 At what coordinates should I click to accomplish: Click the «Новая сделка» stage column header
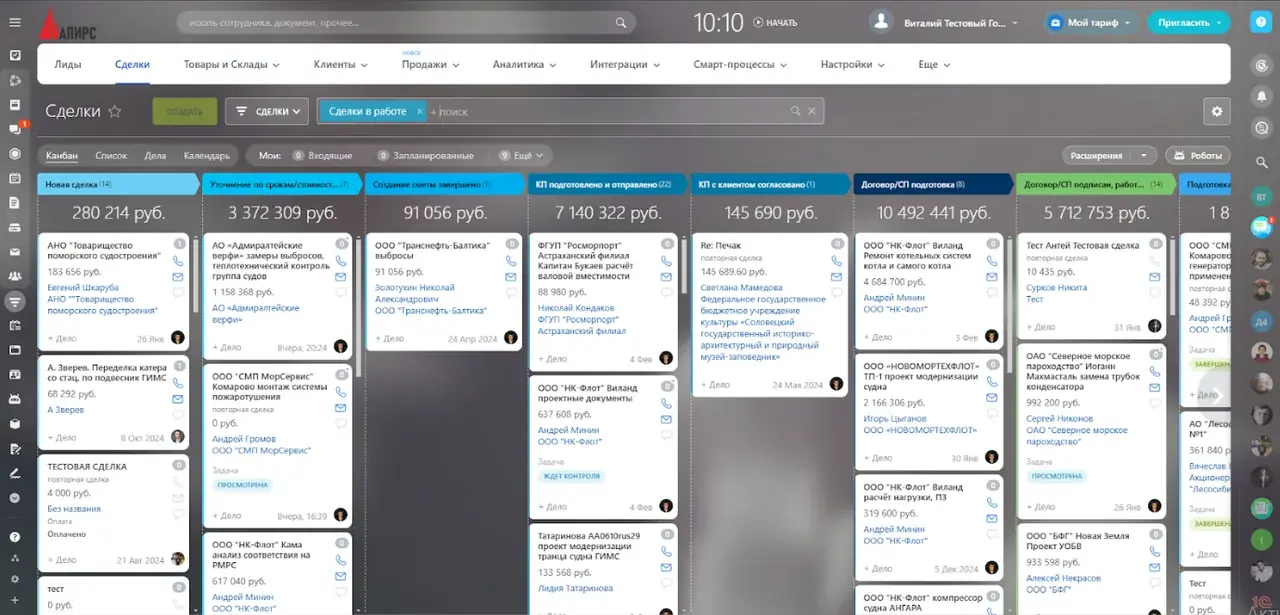click(x=119, y=184)
